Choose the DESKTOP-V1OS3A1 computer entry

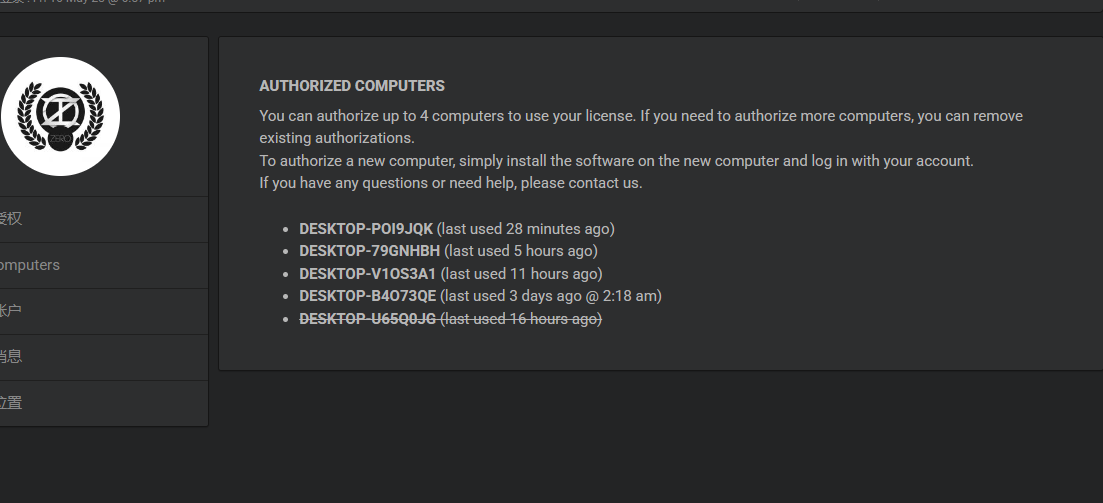(x=368, y=274)
